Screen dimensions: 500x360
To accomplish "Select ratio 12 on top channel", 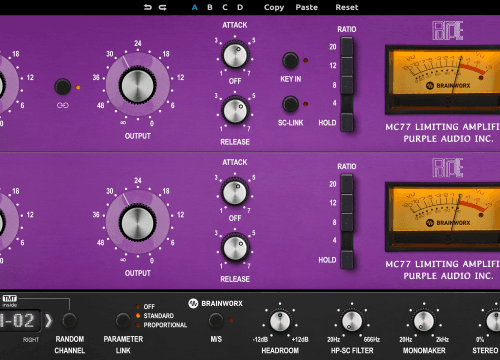I will [347, 66].
